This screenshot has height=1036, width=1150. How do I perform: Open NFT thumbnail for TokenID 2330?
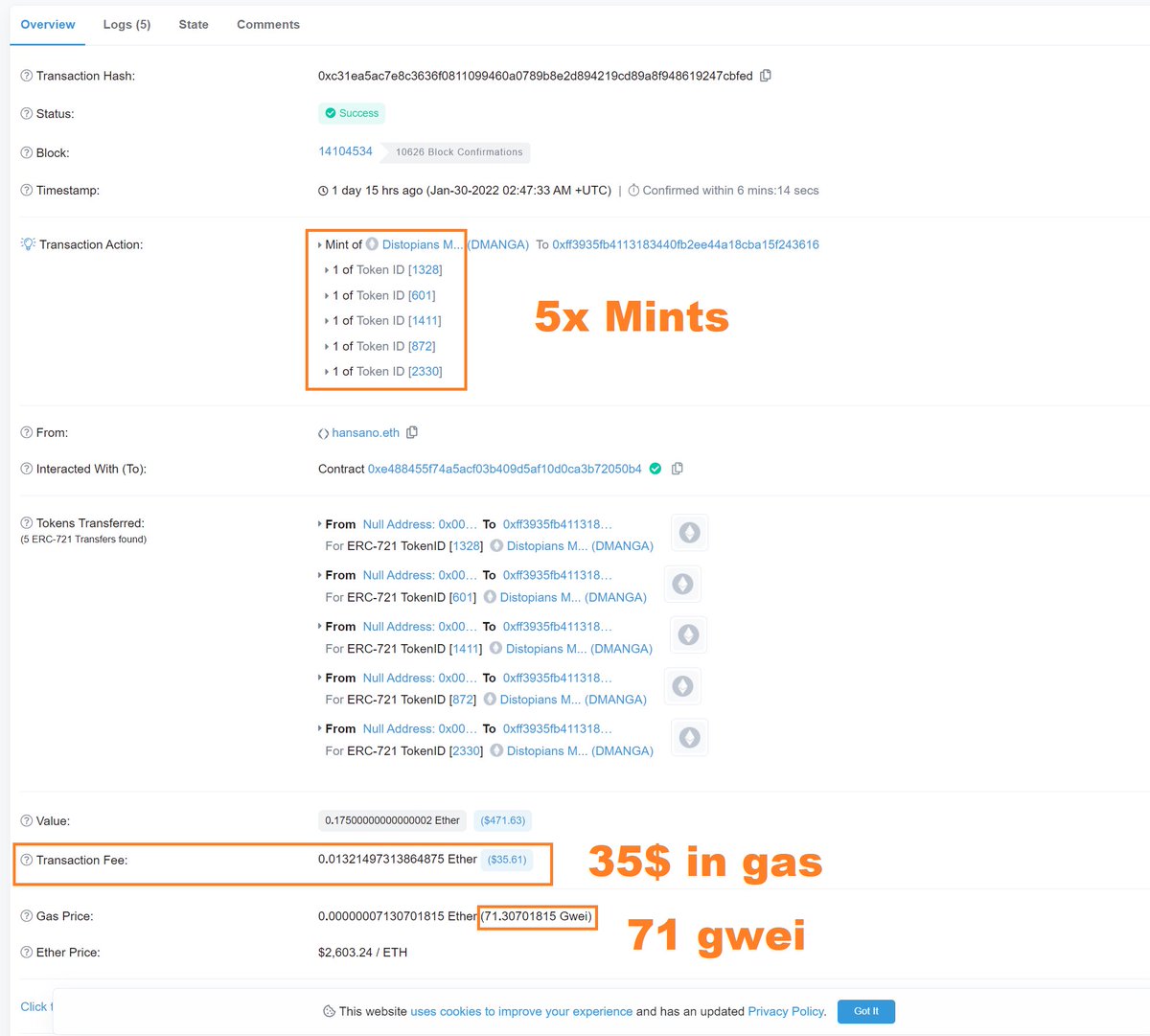pyautogui.click(x=689, y=737)
